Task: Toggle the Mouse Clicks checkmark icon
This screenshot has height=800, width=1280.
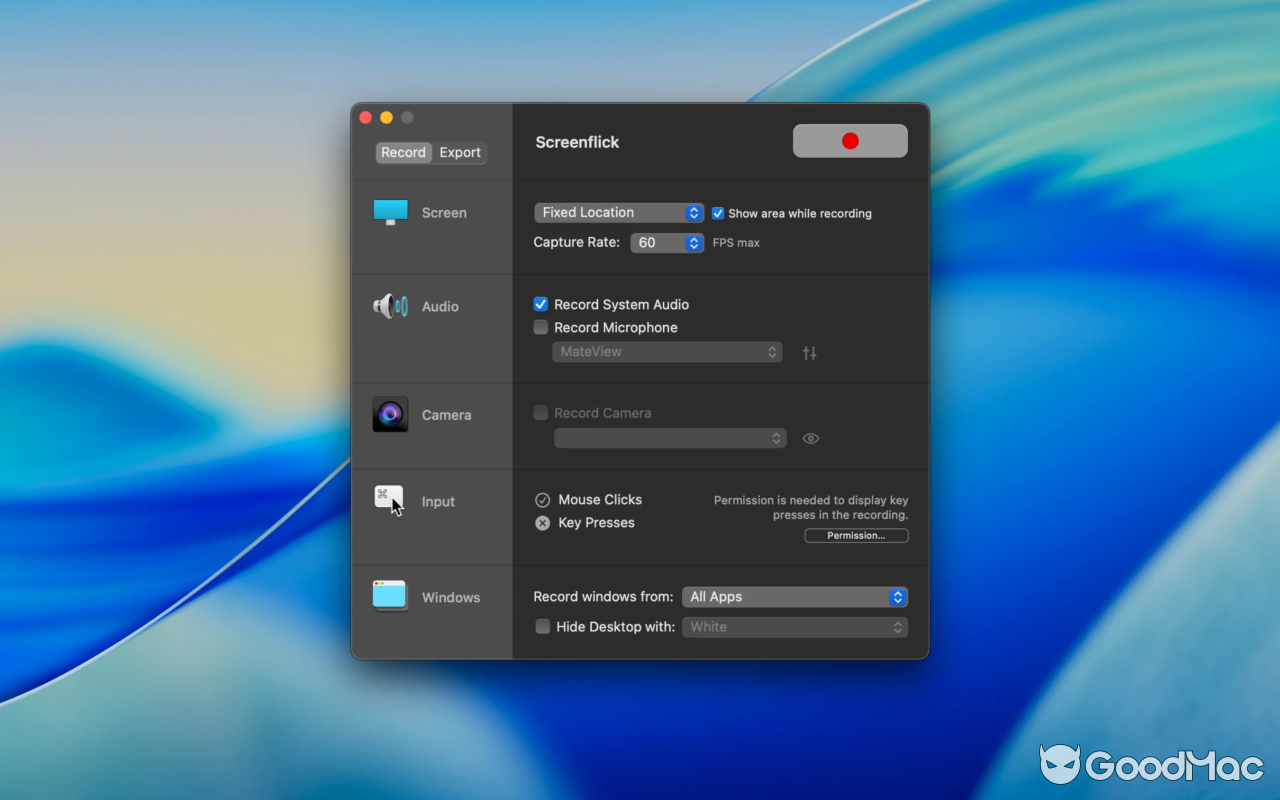Action: 543,500
